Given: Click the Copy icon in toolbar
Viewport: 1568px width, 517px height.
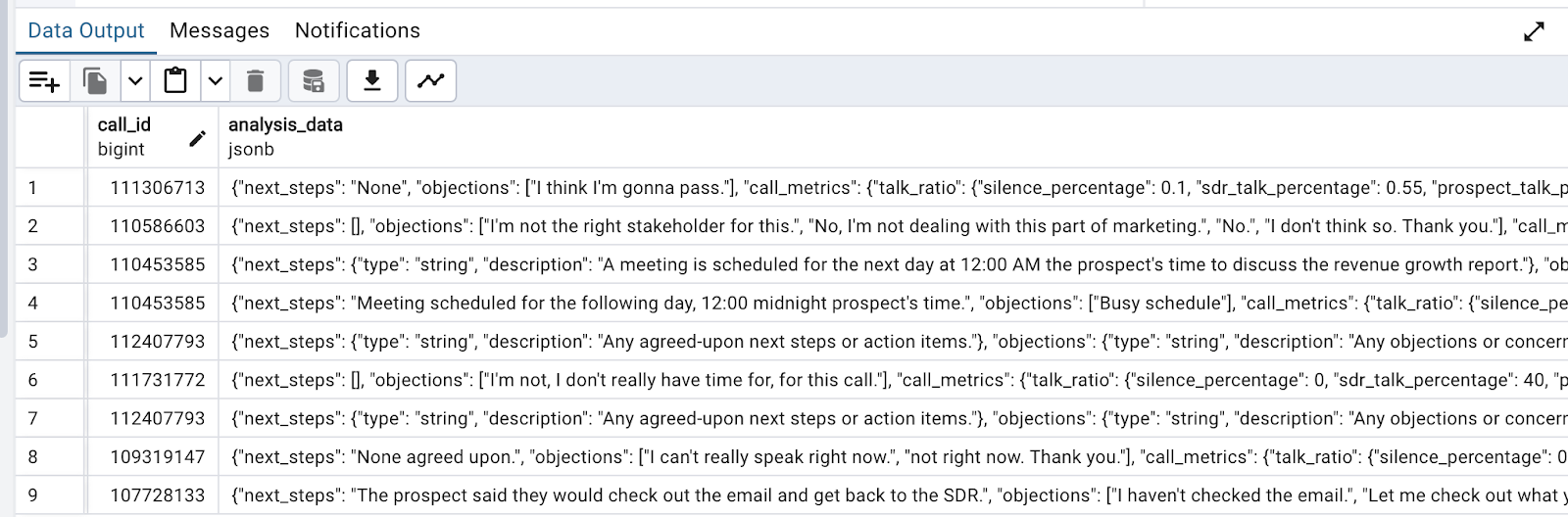Looking at the screenshot, I should click(x=95, y=81).
